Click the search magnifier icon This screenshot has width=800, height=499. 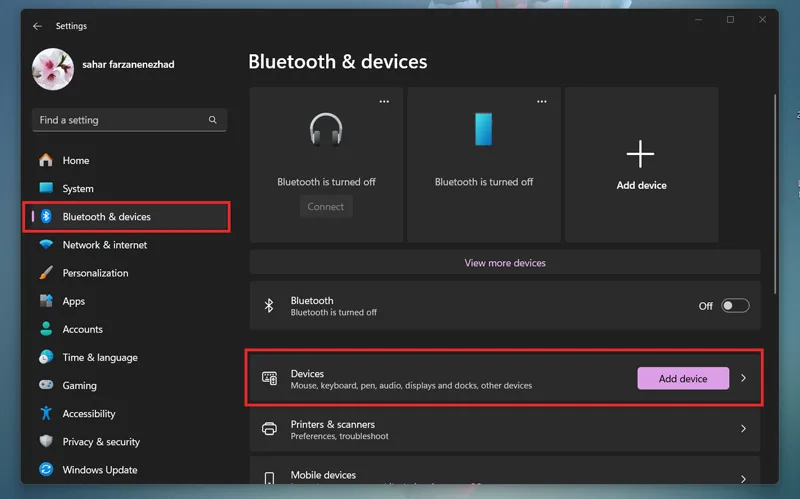tap(212, 120)
